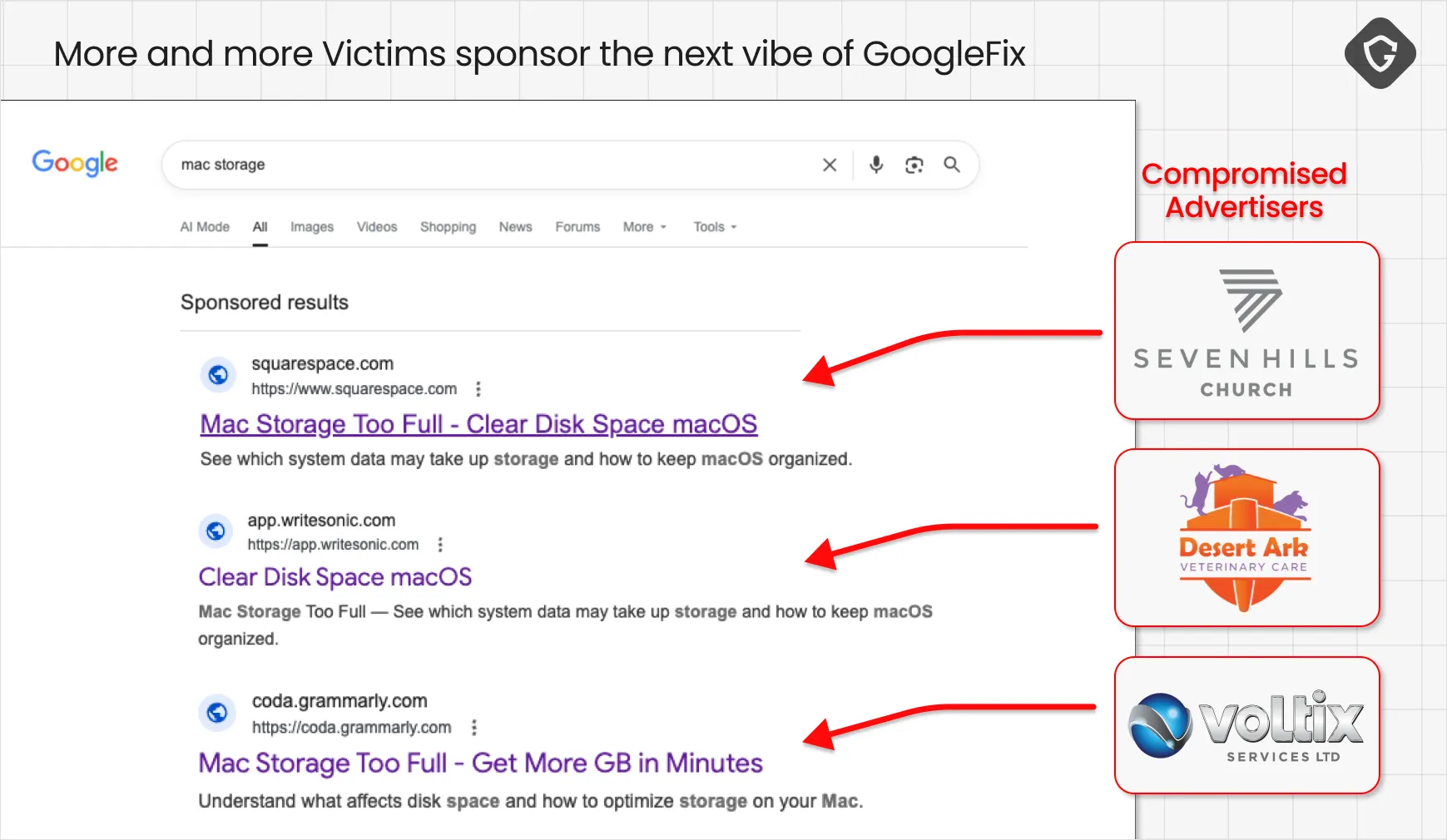
Task: Open the three-dot menu for the coda.grammarly.com ad
Action: tap(473, 728)
